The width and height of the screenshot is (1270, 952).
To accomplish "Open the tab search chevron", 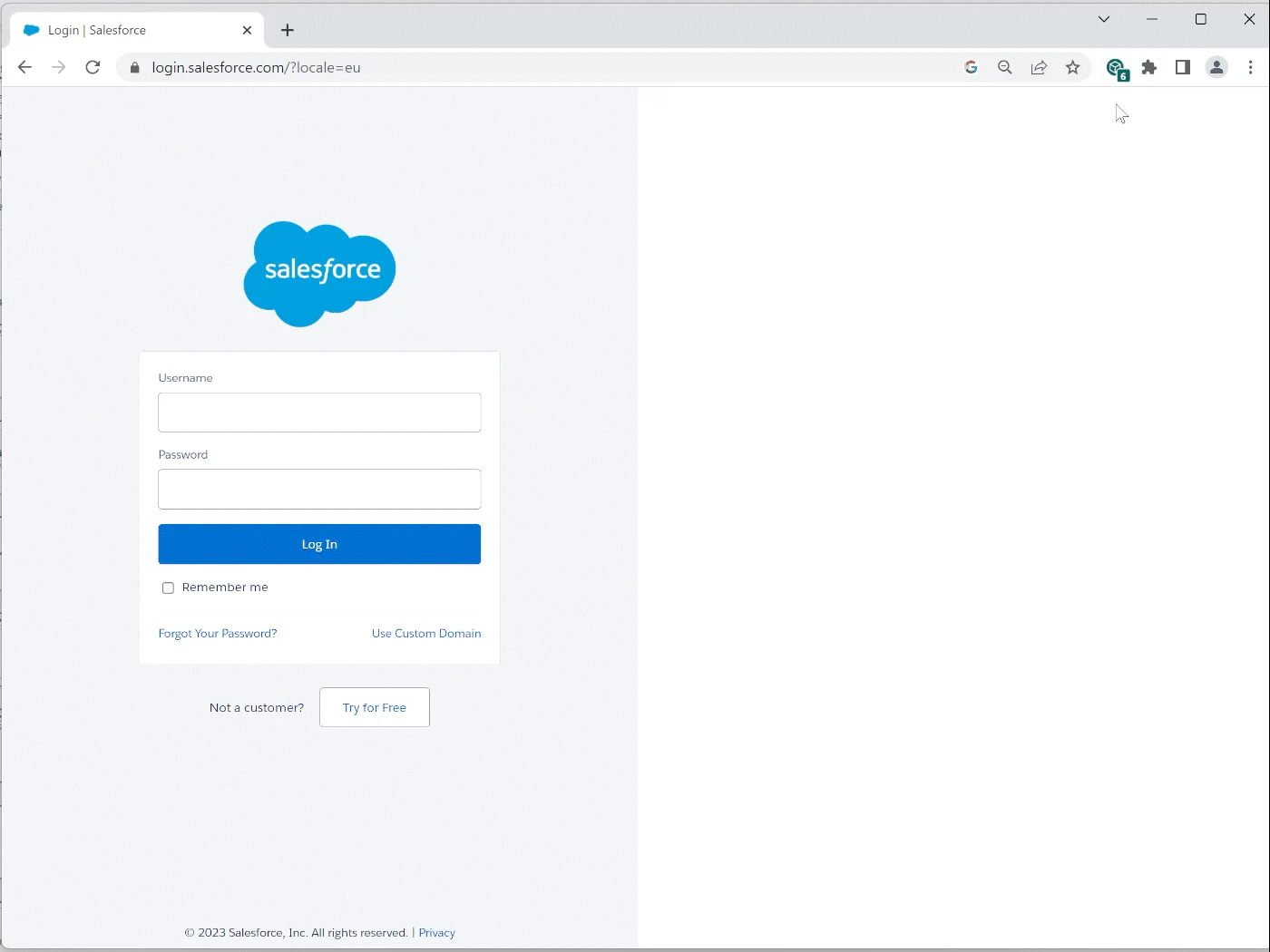I will coord(1104,19).
